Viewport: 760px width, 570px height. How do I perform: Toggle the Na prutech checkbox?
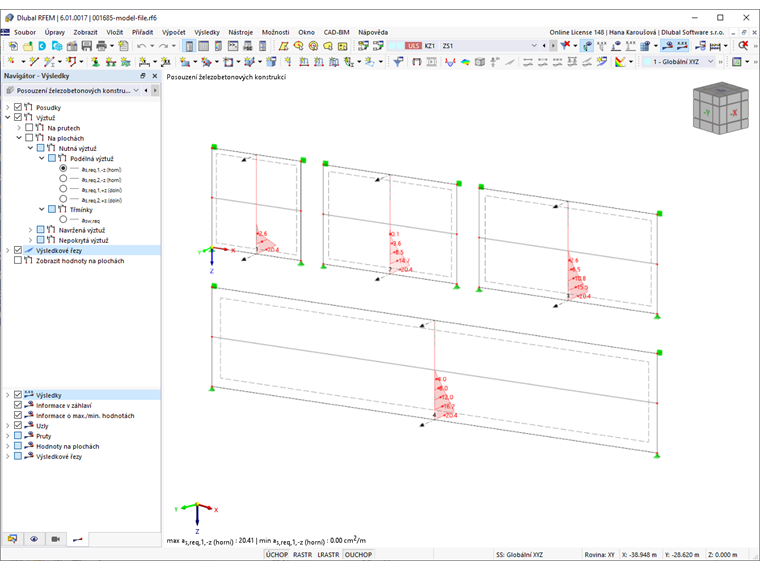29,127
